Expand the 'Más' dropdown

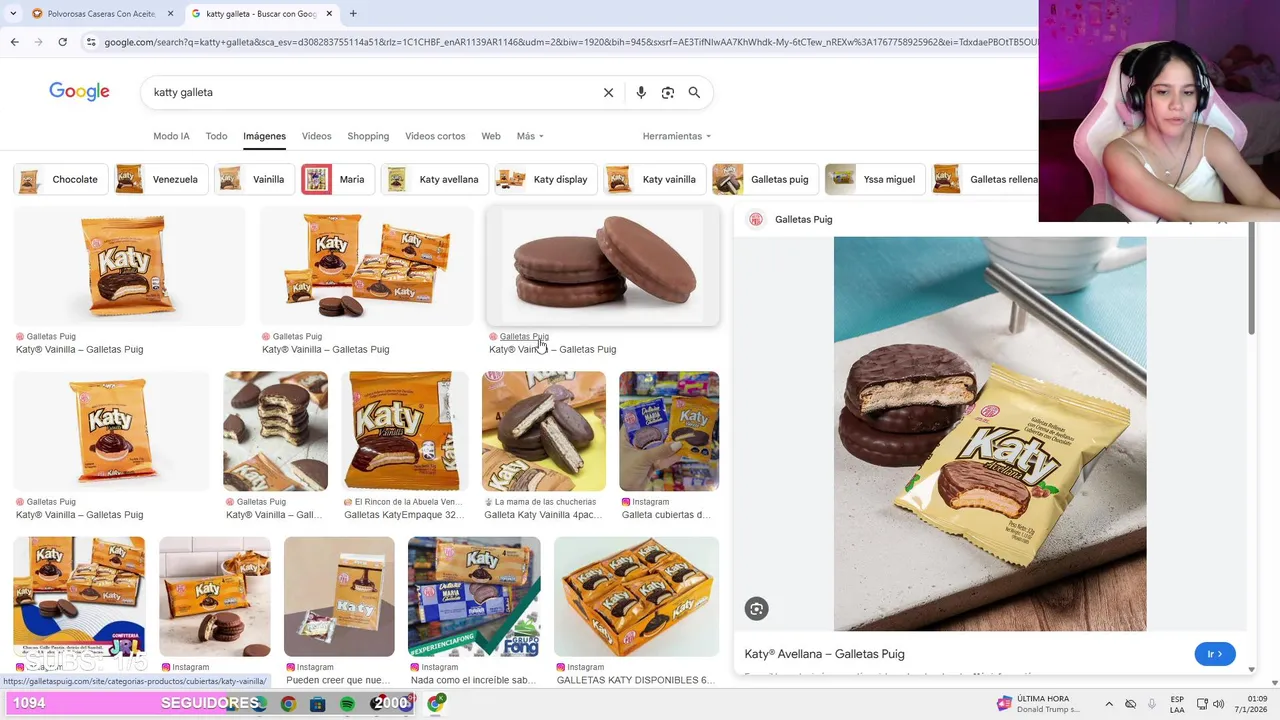[530, 136]
